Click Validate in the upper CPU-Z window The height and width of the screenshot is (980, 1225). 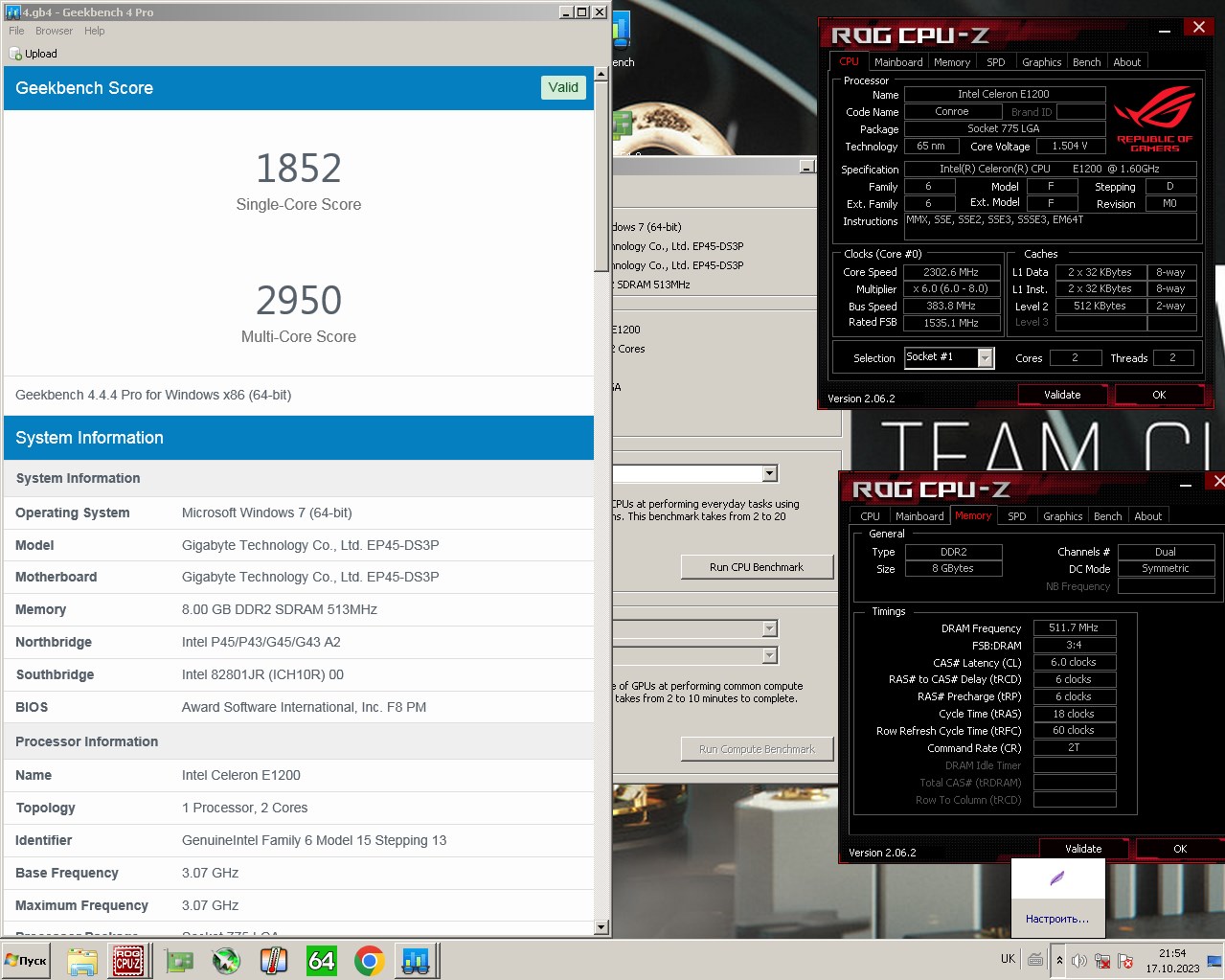1062,395
